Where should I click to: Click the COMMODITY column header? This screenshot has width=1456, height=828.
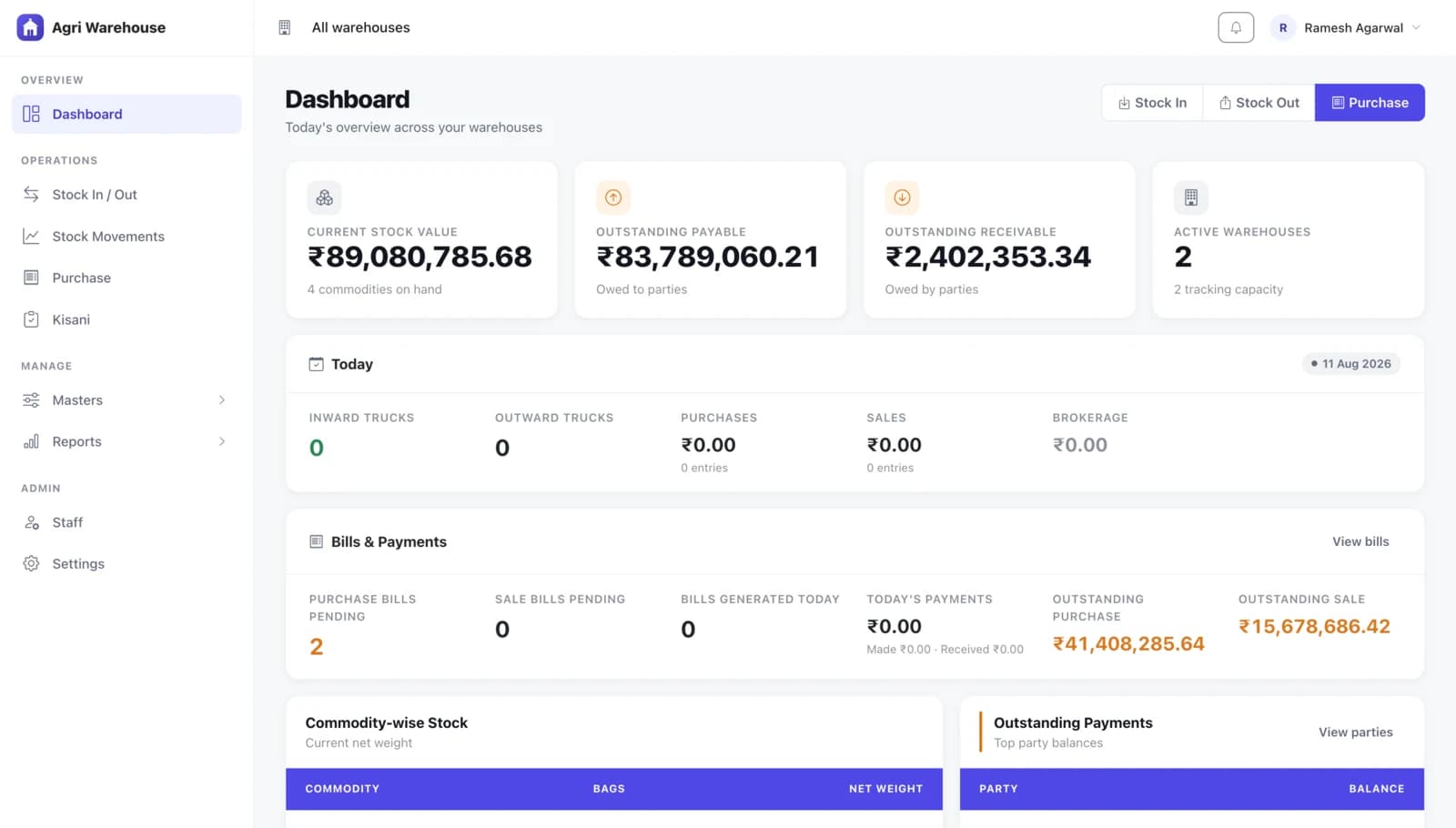tap(342, 789)
